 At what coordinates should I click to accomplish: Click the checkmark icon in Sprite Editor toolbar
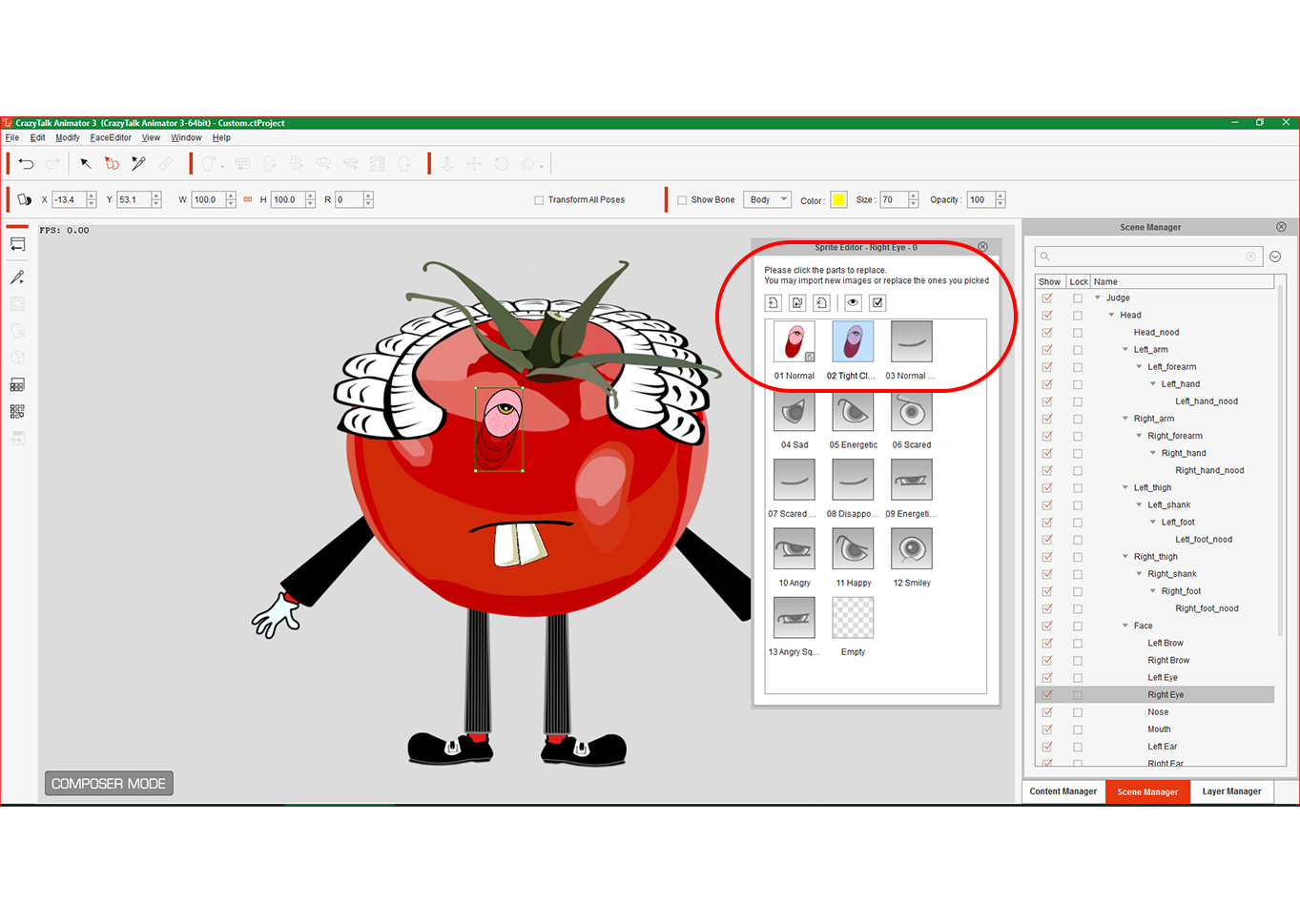877,303
